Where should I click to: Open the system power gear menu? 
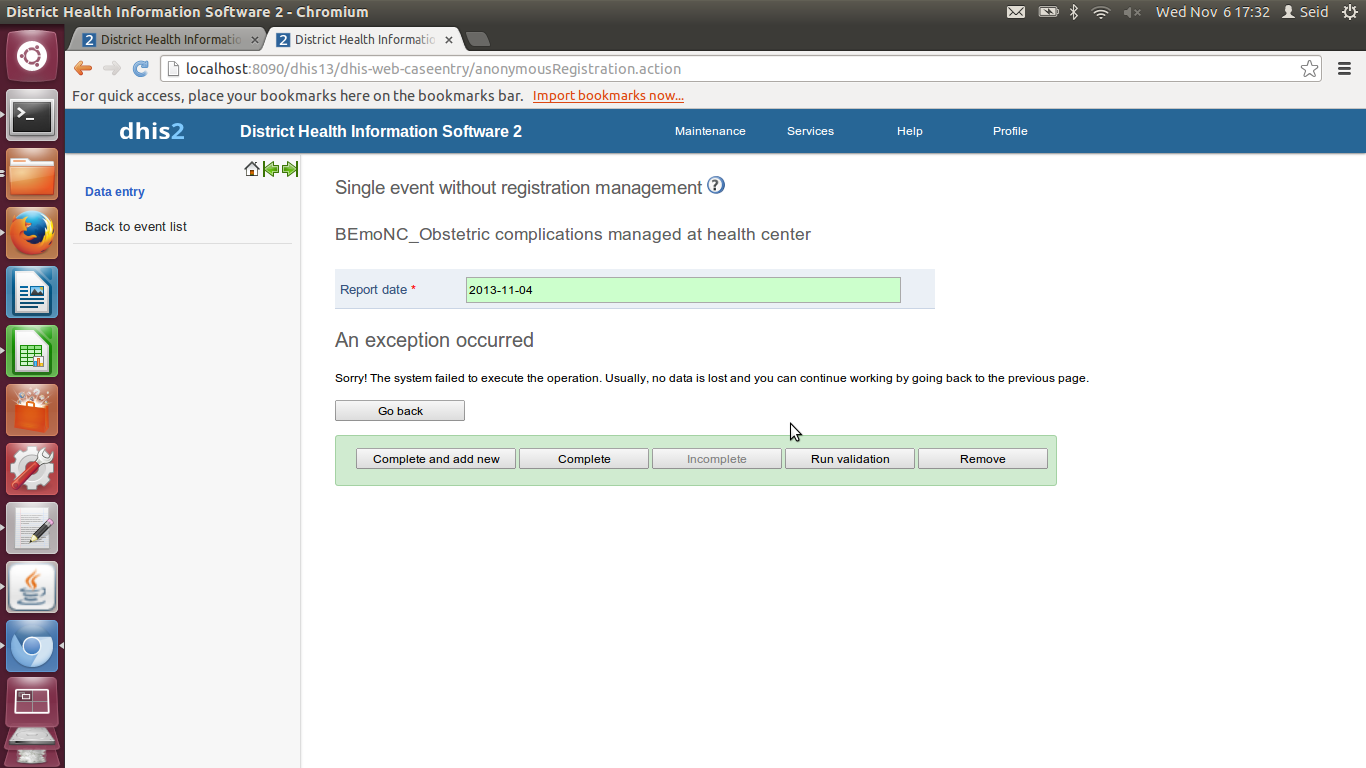pyautogui.click(x=1348, y=12)
